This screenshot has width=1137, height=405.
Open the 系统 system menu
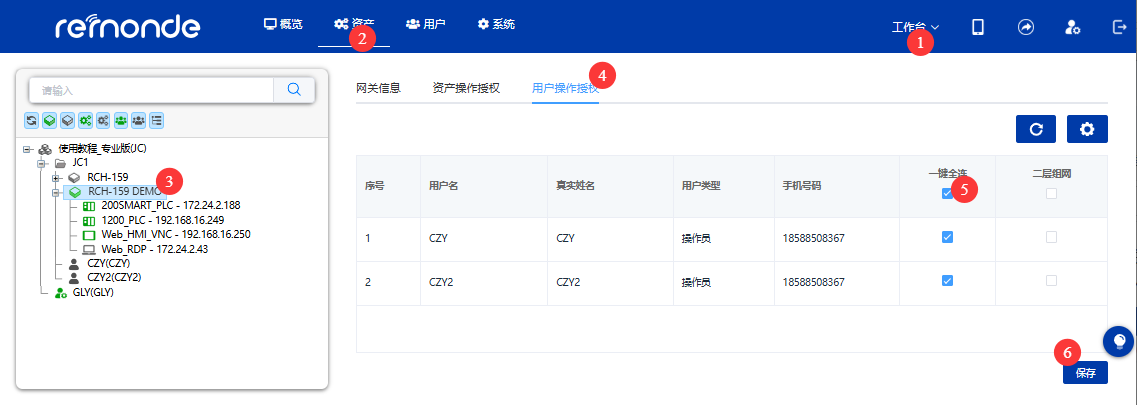[496, 24]
